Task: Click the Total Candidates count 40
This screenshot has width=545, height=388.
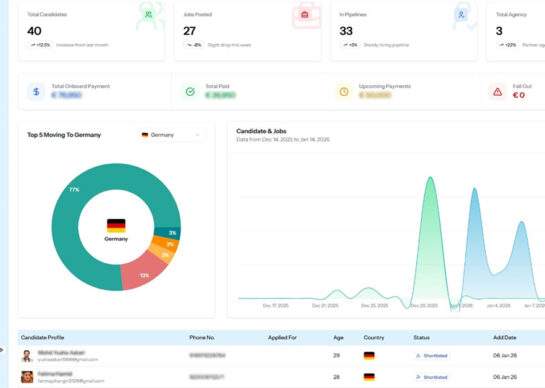Action: pyautogui.click(x=34, y=31)
